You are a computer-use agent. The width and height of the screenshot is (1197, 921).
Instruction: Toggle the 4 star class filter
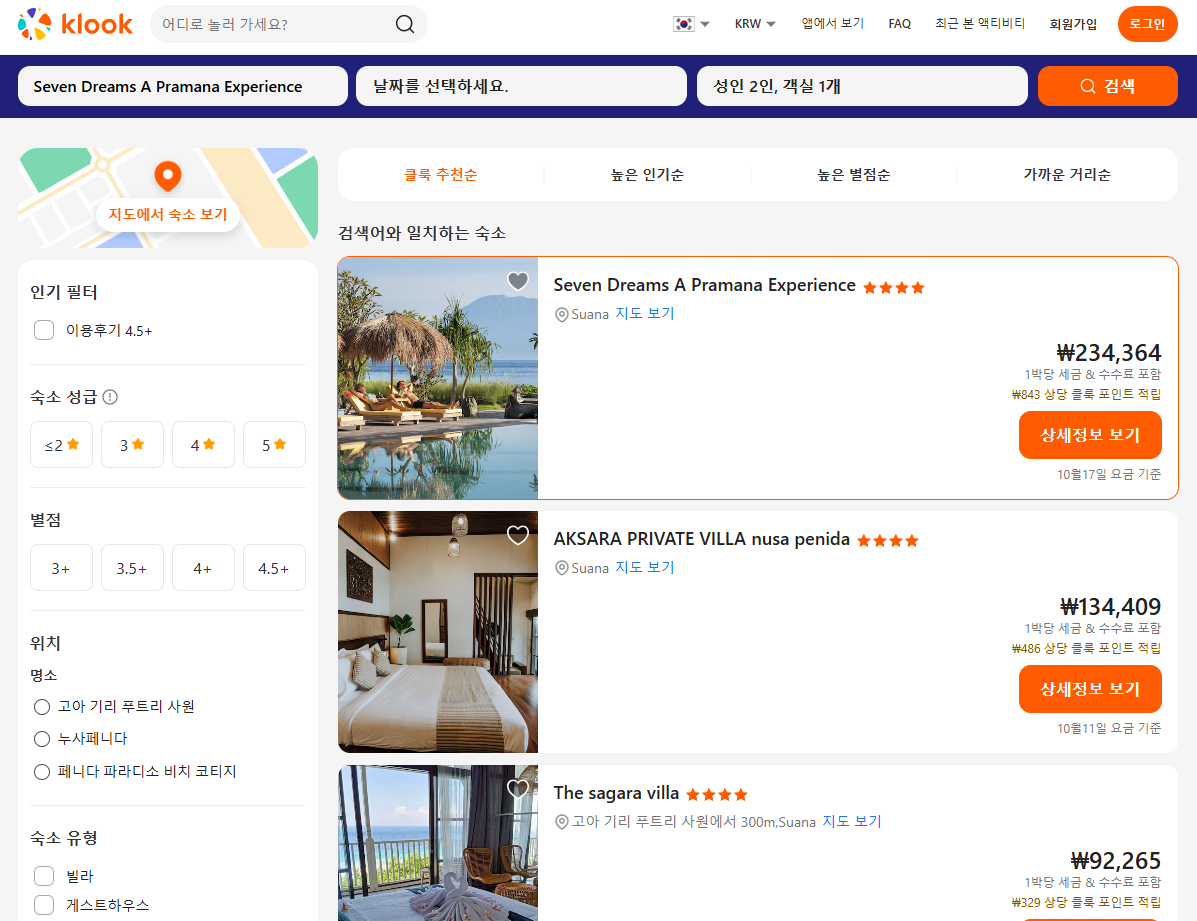point(203,444)
